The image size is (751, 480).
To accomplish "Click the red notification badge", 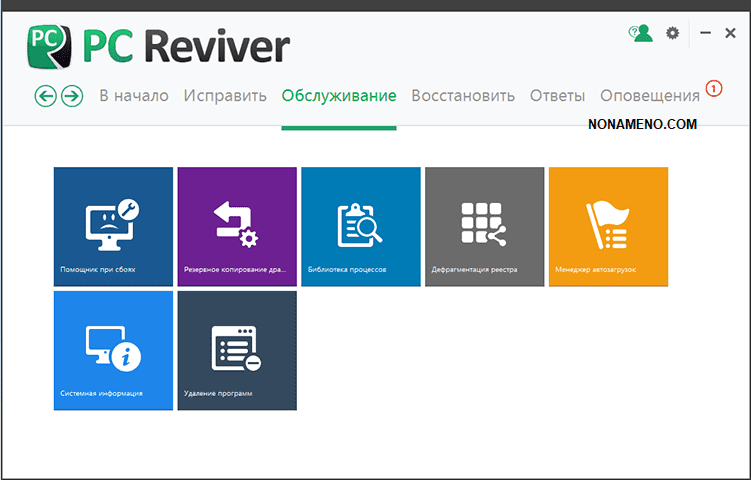I will (x=713, y=88).
